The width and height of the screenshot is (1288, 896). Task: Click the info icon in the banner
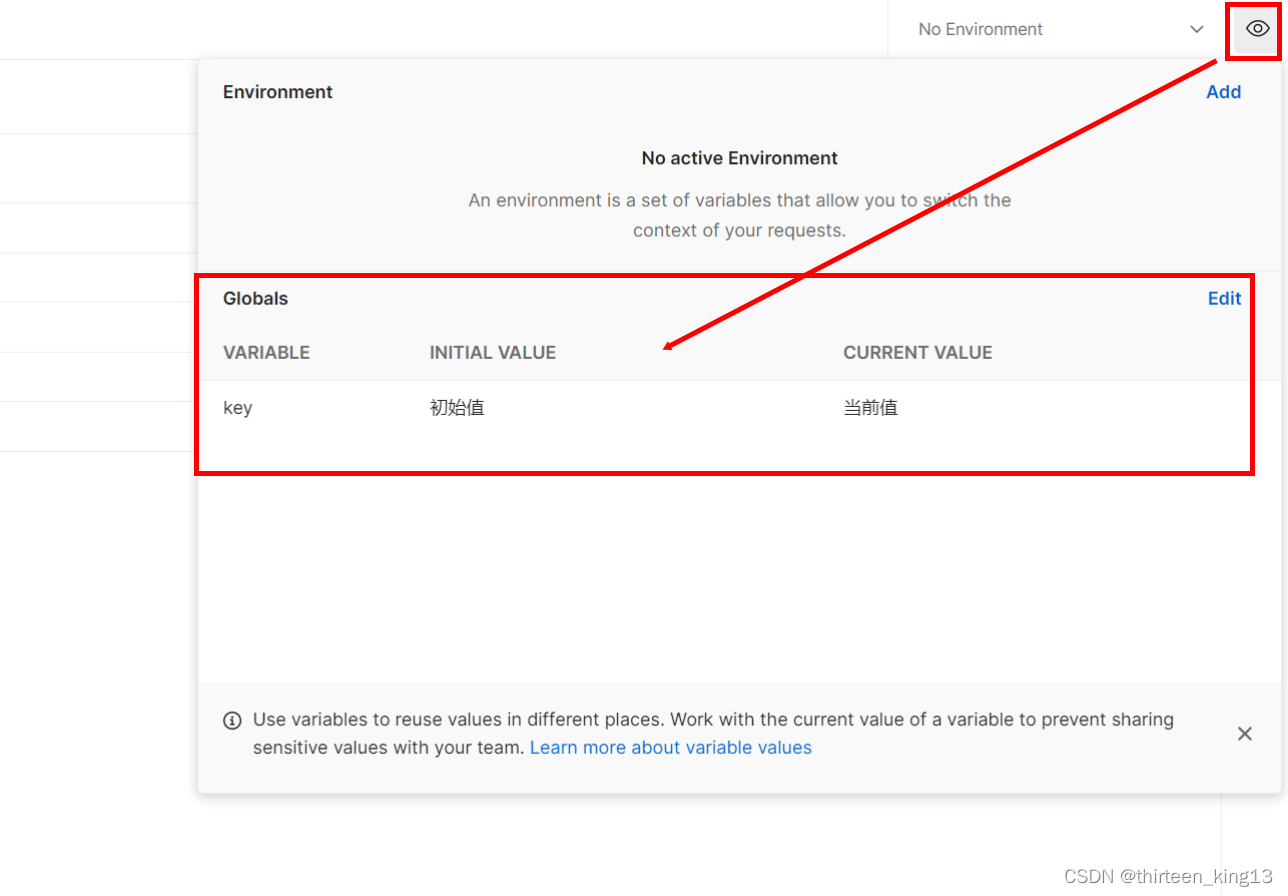(x=232, y=720)
